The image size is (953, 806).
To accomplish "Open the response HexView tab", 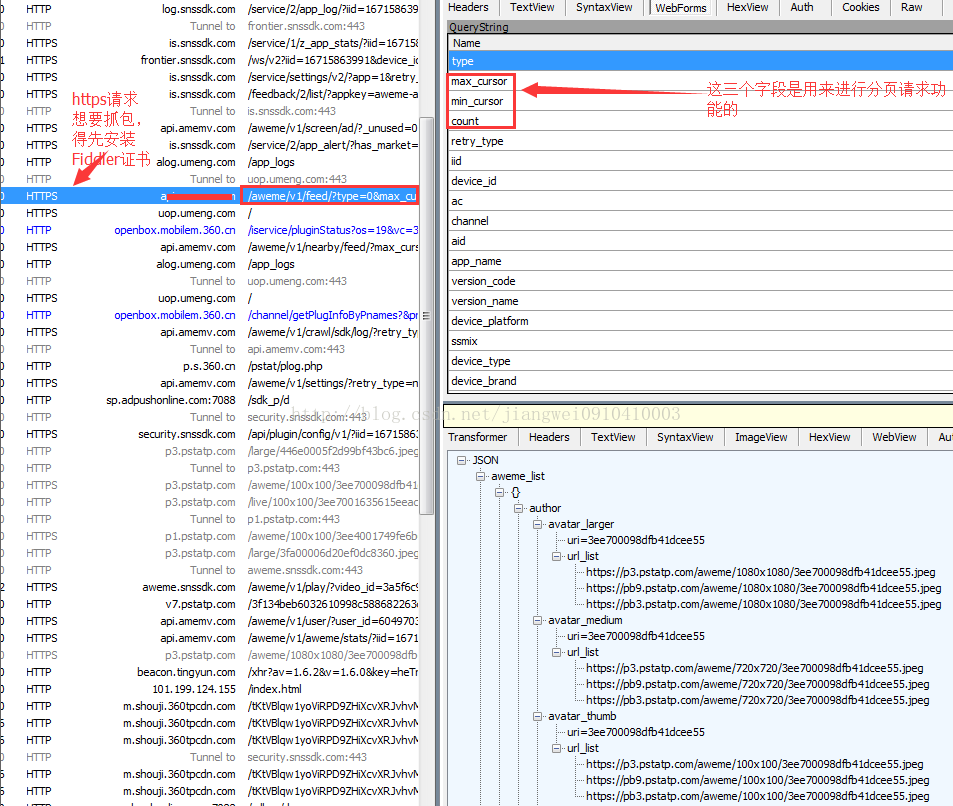I will point(829,437).
